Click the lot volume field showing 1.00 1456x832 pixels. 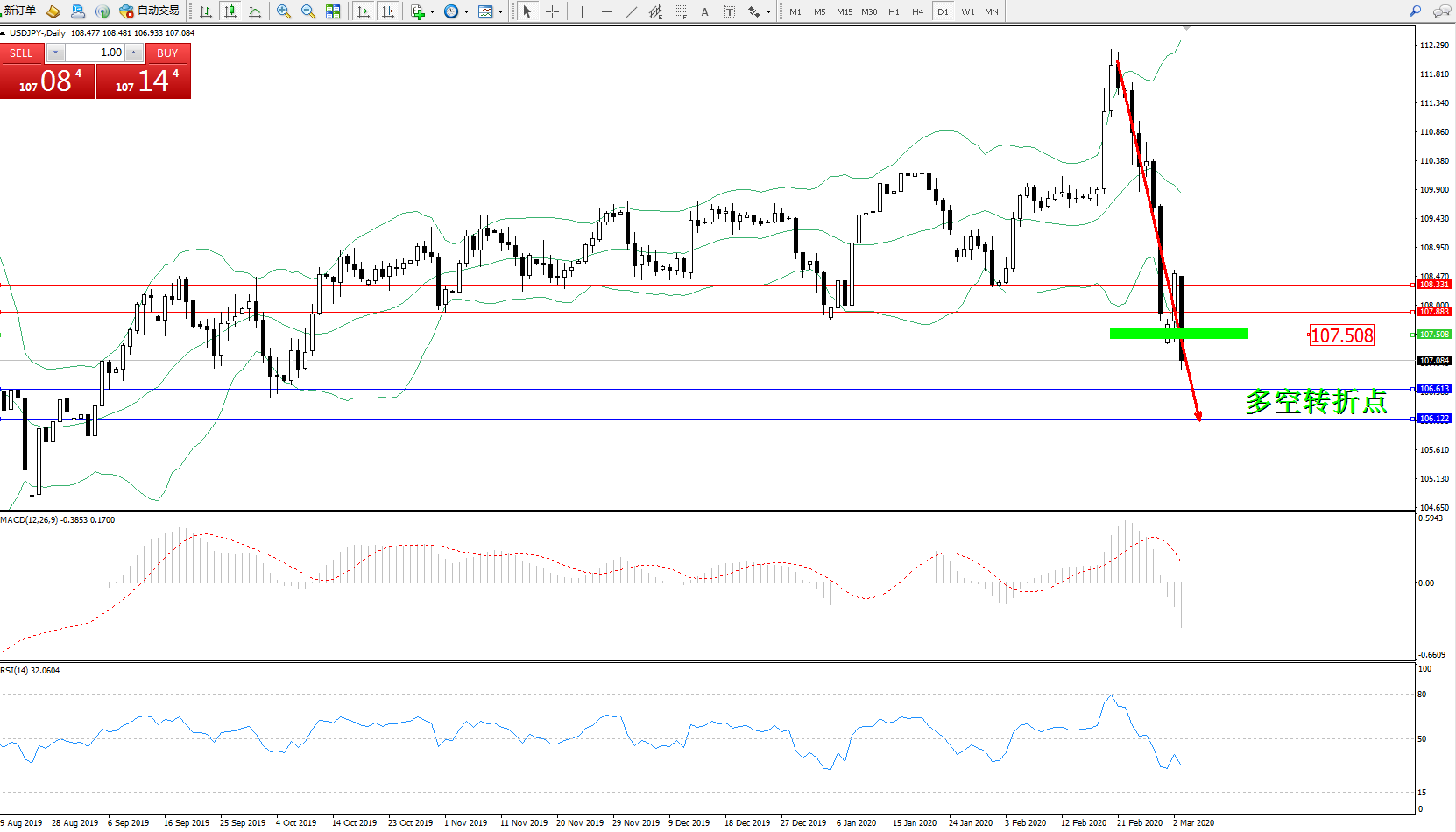[x=95, y=53]
